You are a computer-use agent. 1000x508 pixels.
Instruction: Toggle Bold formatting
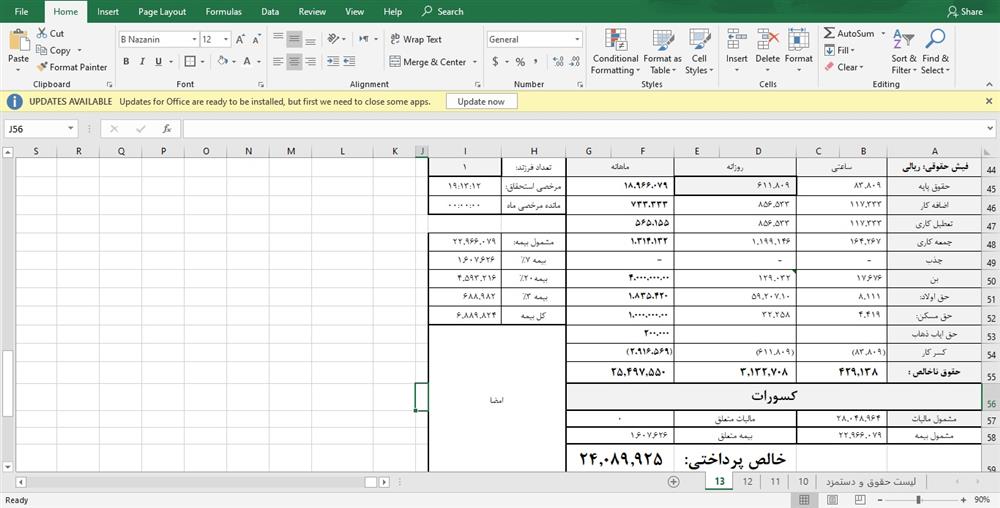[127, 62]
